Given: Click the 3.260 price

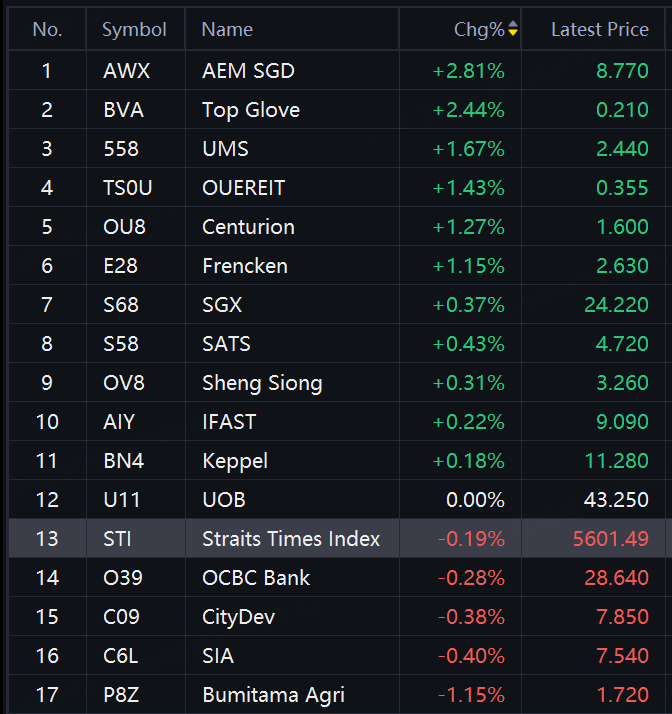Looking at the screenshot, I should (x=622, y=383).
